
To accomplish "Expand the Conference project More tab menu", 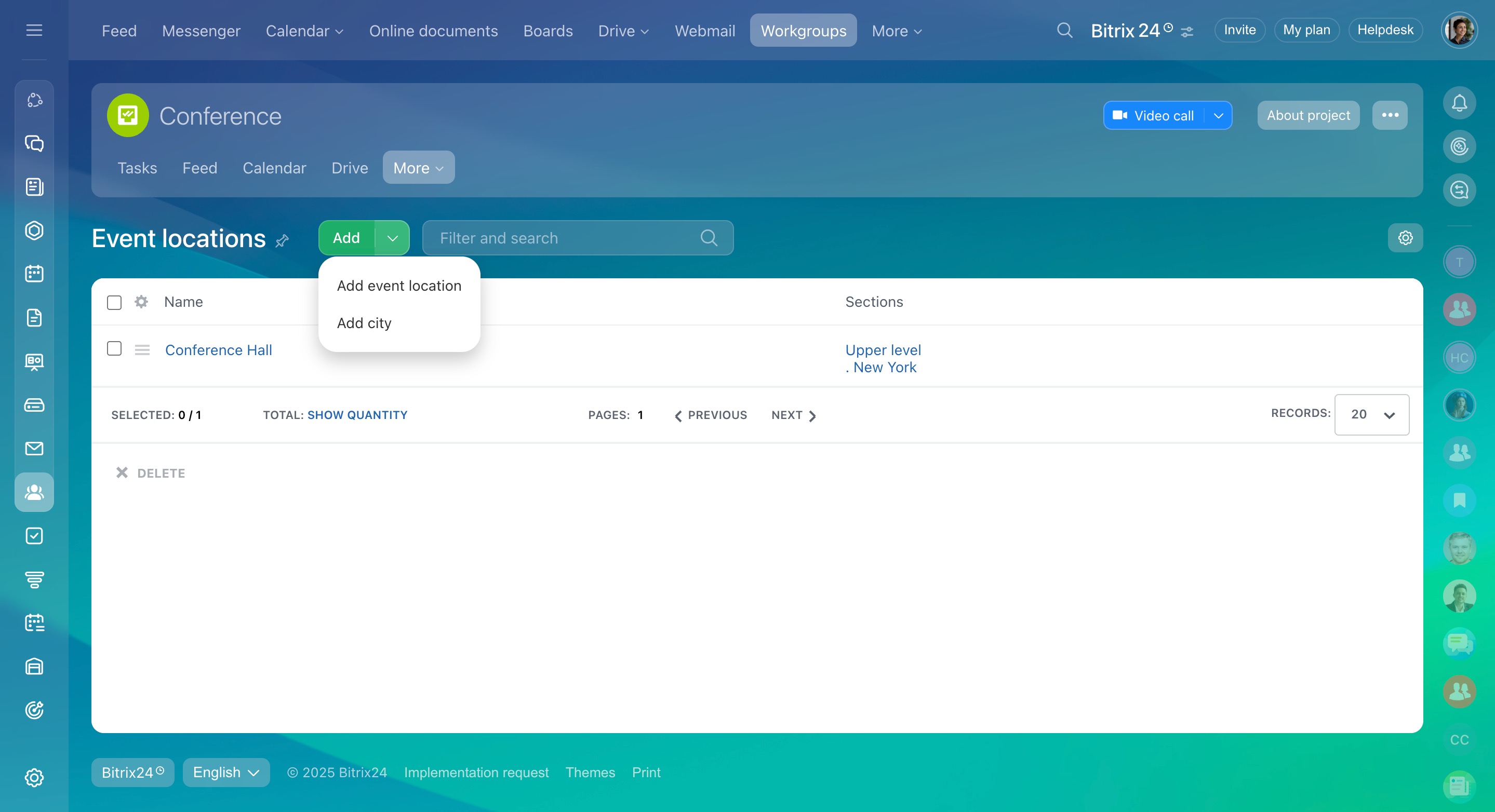I will pyautogui.click(x=419, y=168).
